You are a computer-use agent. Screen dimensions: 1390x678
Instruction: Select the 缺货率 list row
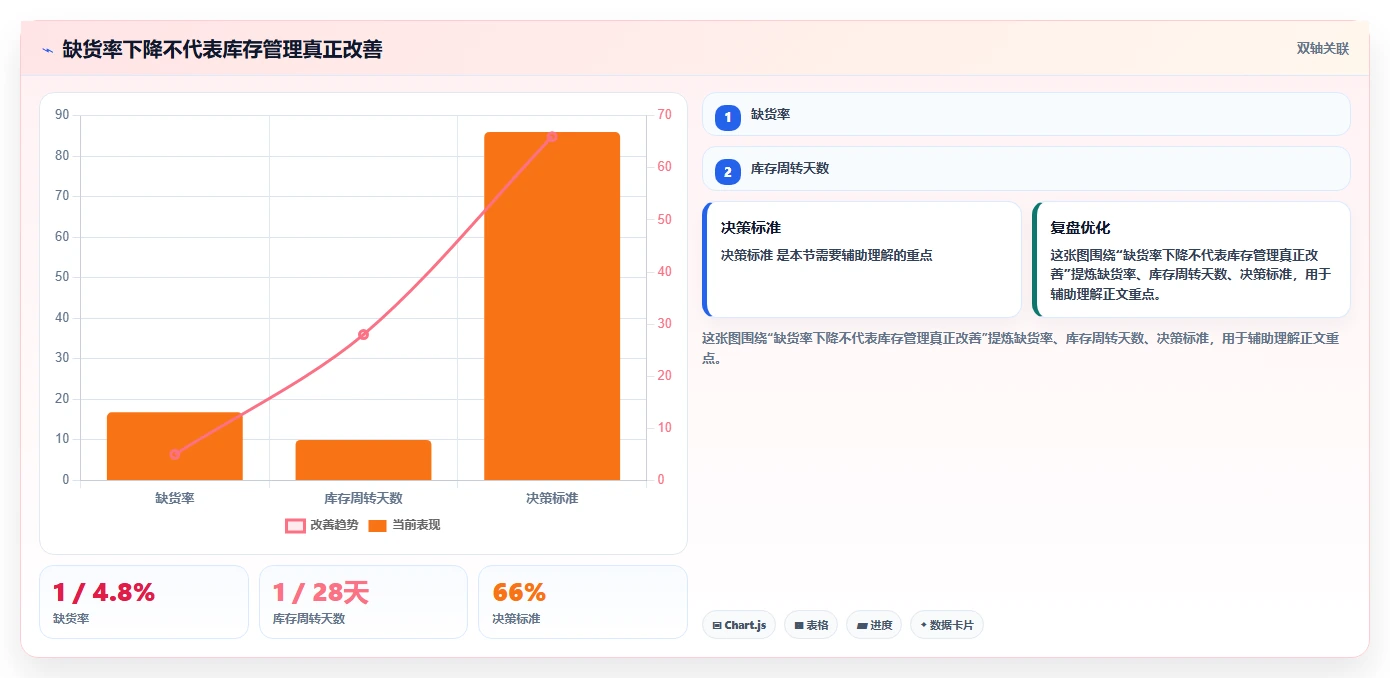coord(1026,115)
